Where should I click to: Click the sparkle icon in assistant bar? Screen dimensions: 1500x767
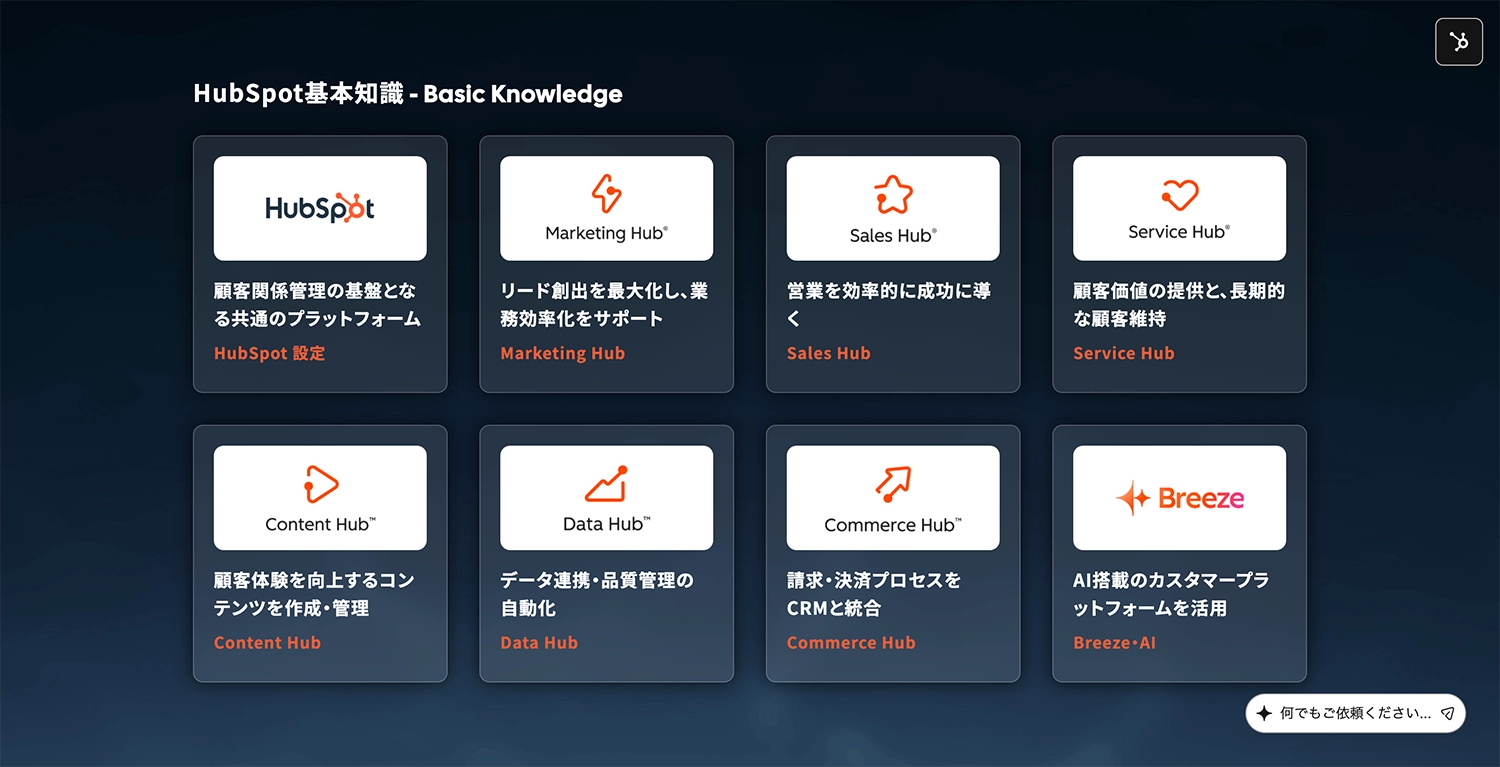(1264, 713)
